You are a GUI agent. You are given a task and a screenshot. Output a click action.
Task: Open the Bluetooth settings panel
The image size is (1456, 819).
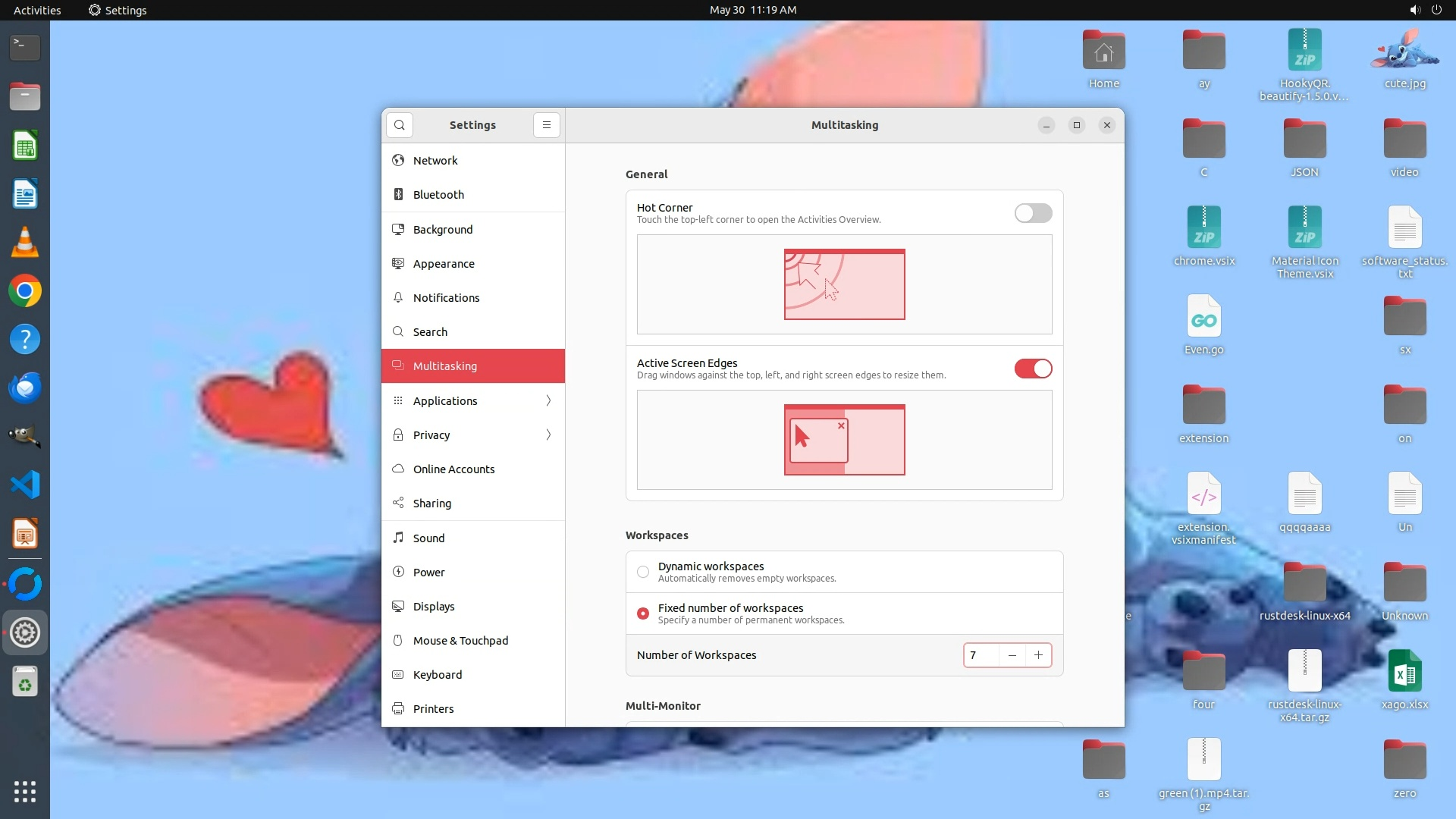[438, 195]
